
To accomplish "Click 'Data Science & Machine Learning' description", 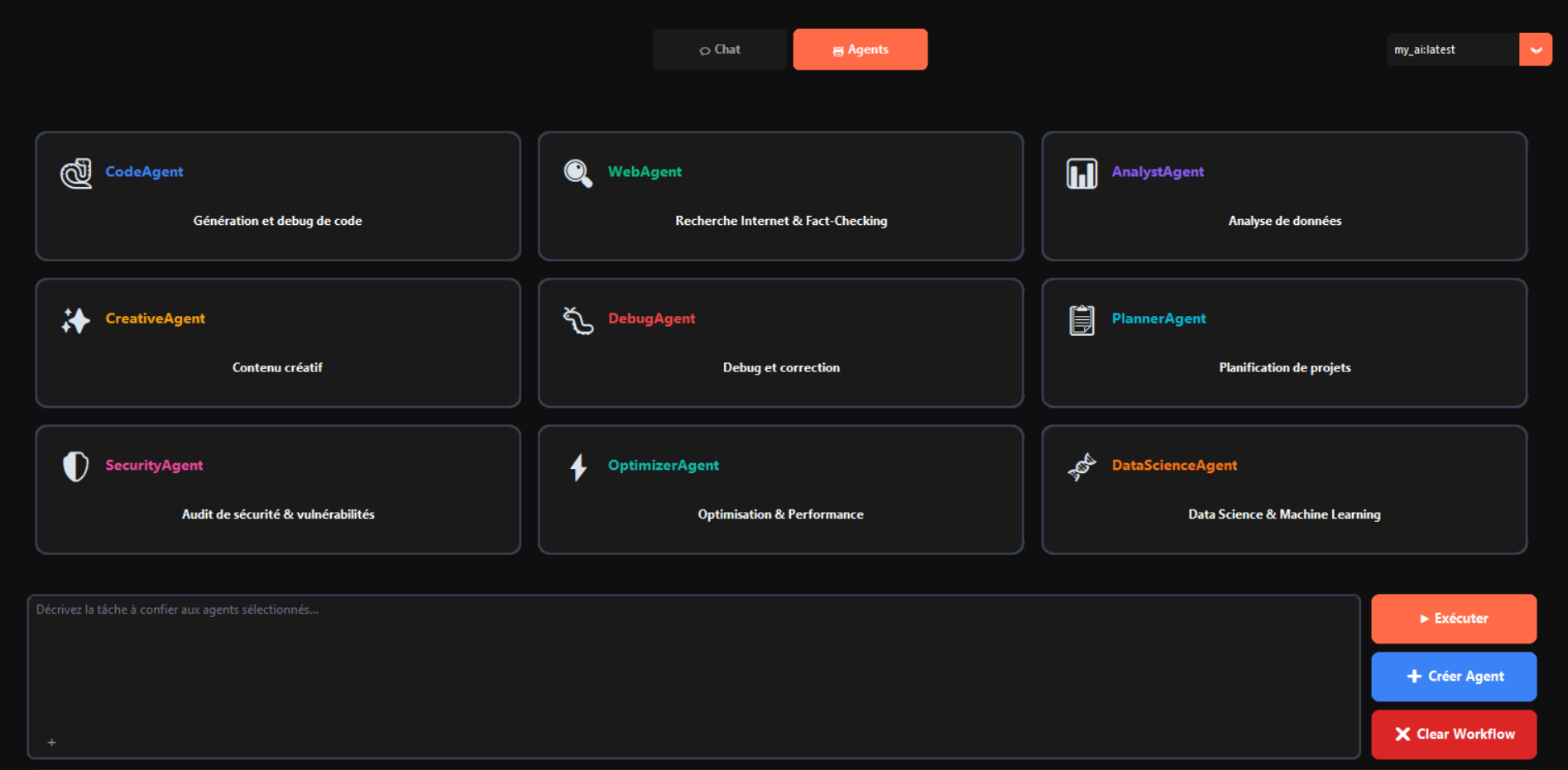I will tap(1284, 514).
